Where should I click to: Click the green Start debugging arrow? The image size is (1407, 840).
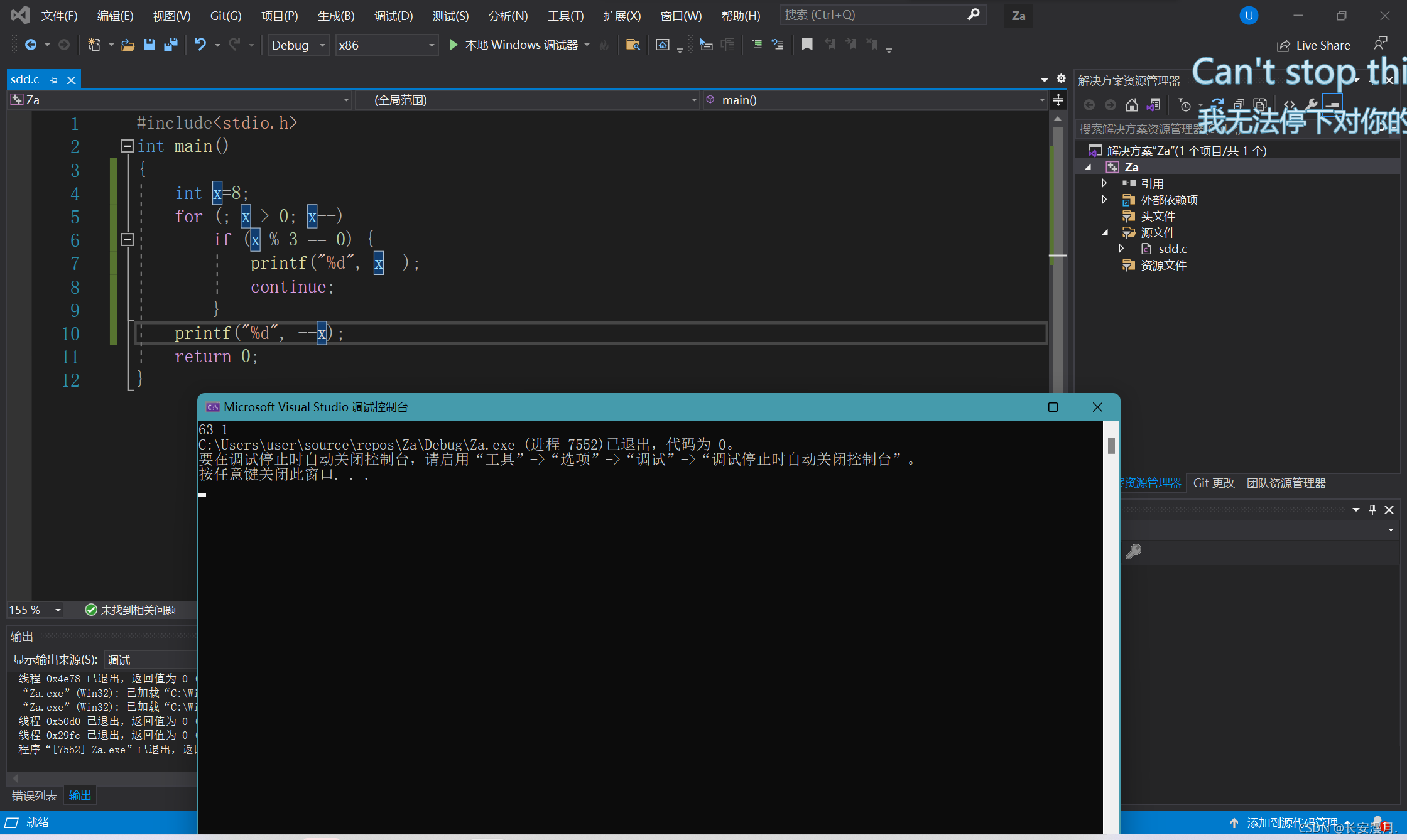pos(454,45)
